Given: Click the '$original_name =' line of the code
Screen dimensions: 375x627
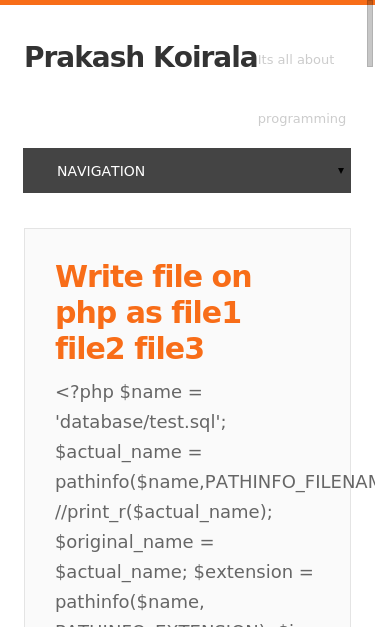Looking at the screenshot, I should [135, 542].
